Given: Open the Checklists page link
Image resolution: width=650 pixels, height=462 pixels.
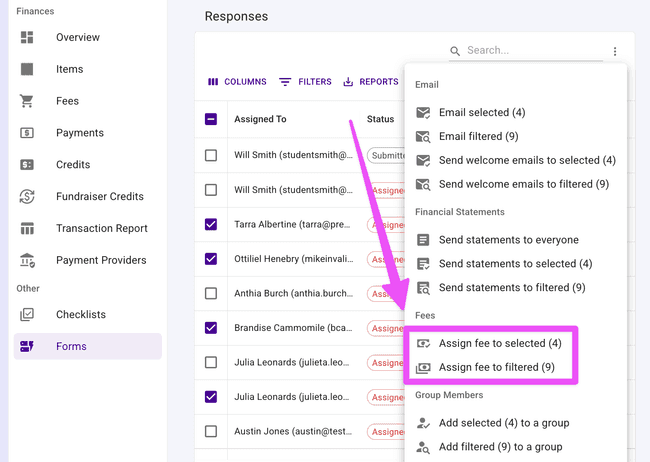Looking at the screenshot, I should coord(81,314).
